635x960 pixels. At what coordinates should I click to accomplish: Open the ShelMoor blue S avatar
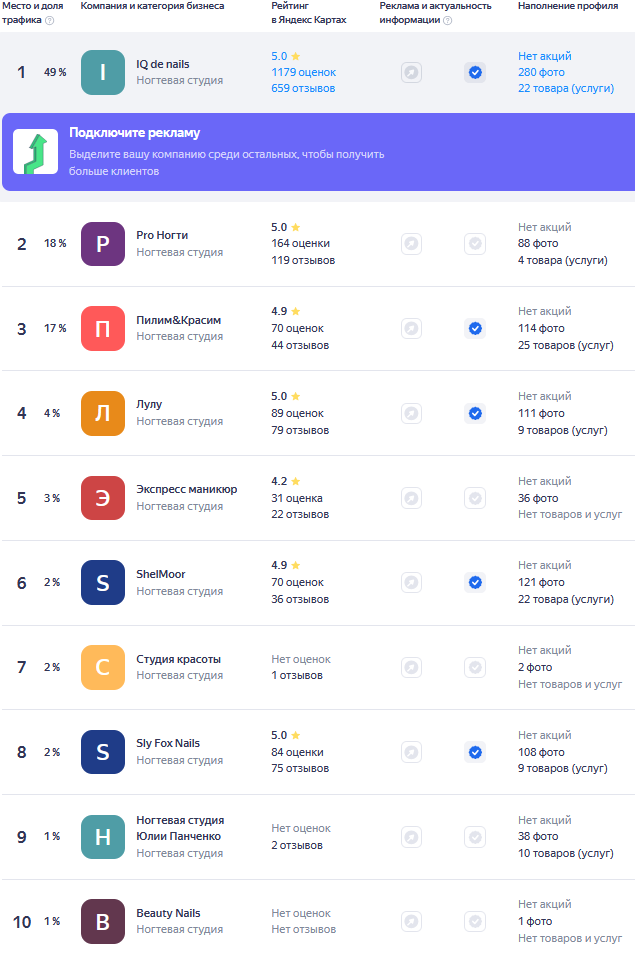click(103, 583)
